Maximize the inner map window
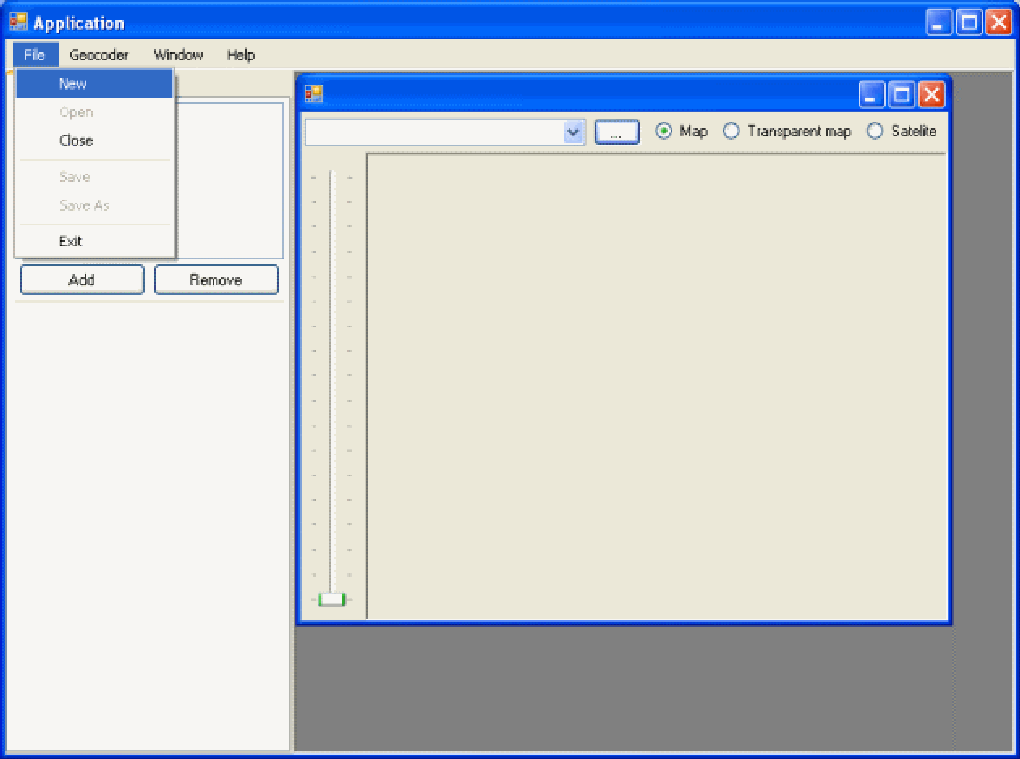Viewport: 1020px width, 759px height. tap(902, 94)
